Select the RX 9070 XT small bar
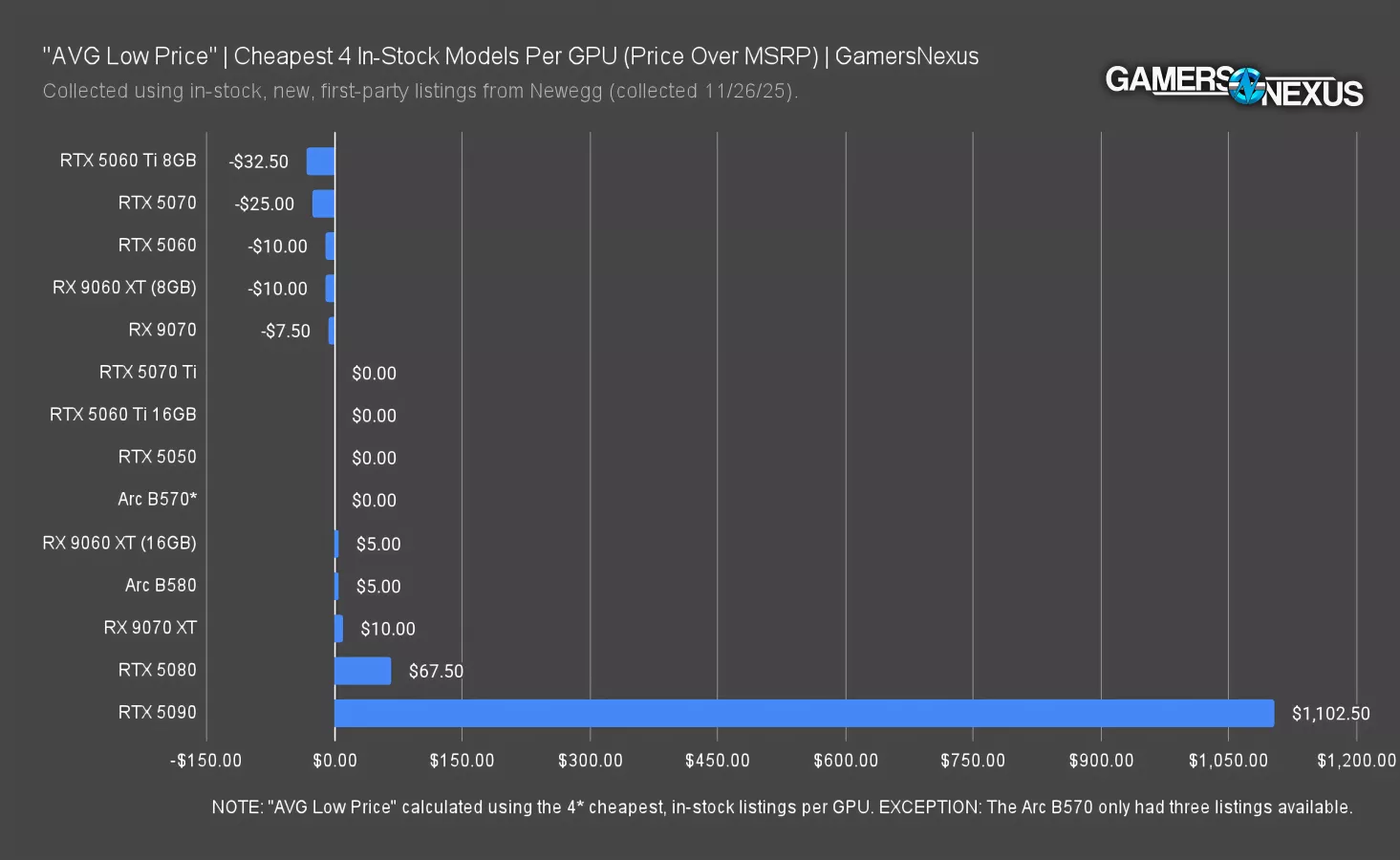 tap(338, 629)
